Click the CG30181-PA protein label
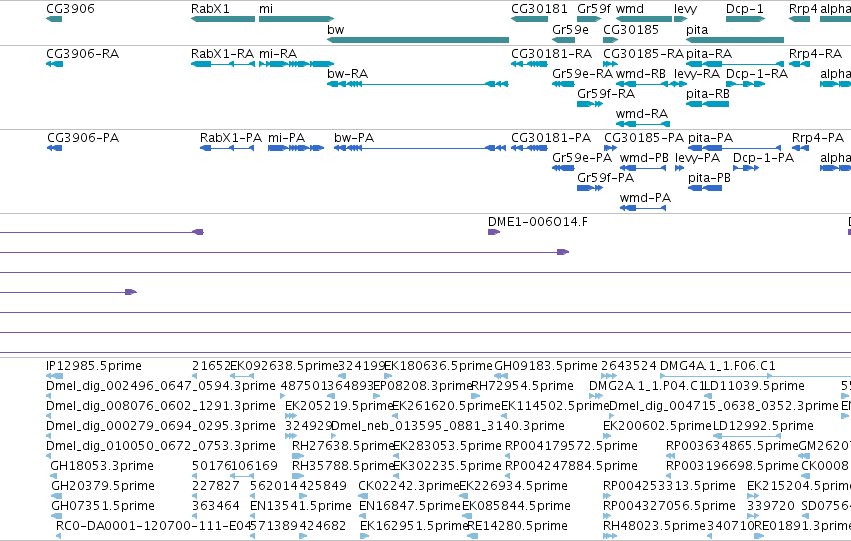 [x=551, y=137]
